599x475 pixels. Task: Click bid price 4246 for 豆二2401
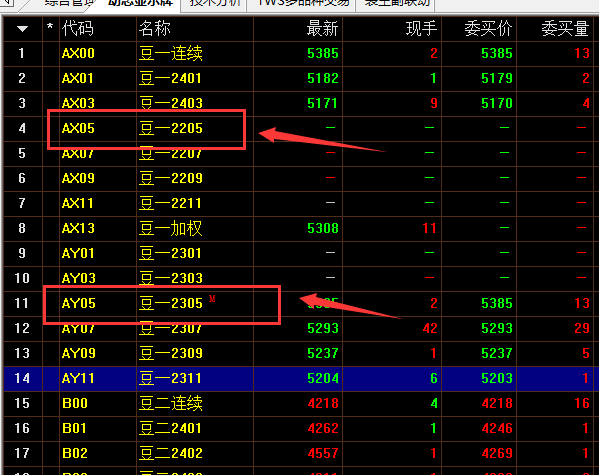coord(497,428)
